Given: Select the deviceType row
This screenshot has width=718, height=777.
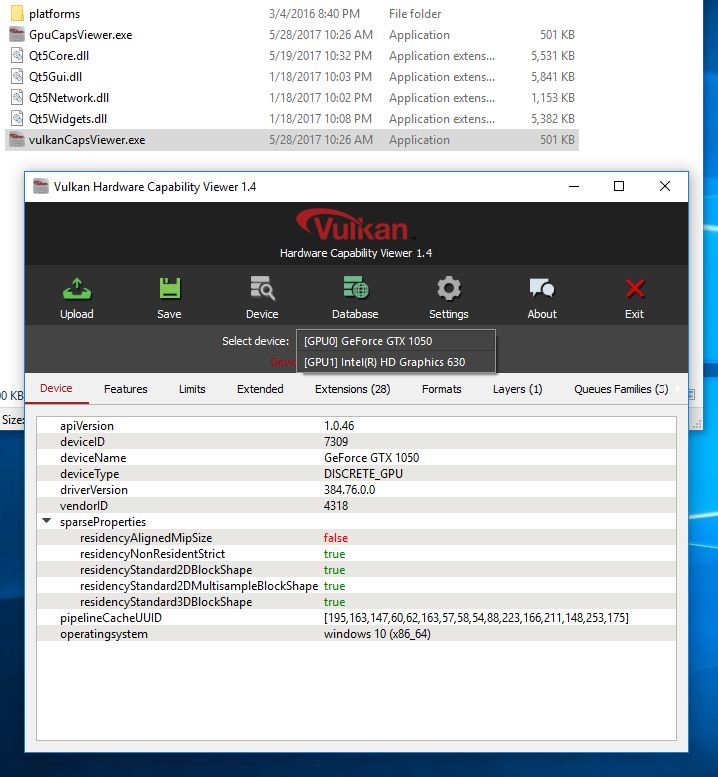Looking at the screenshot, I should [356, 474].
